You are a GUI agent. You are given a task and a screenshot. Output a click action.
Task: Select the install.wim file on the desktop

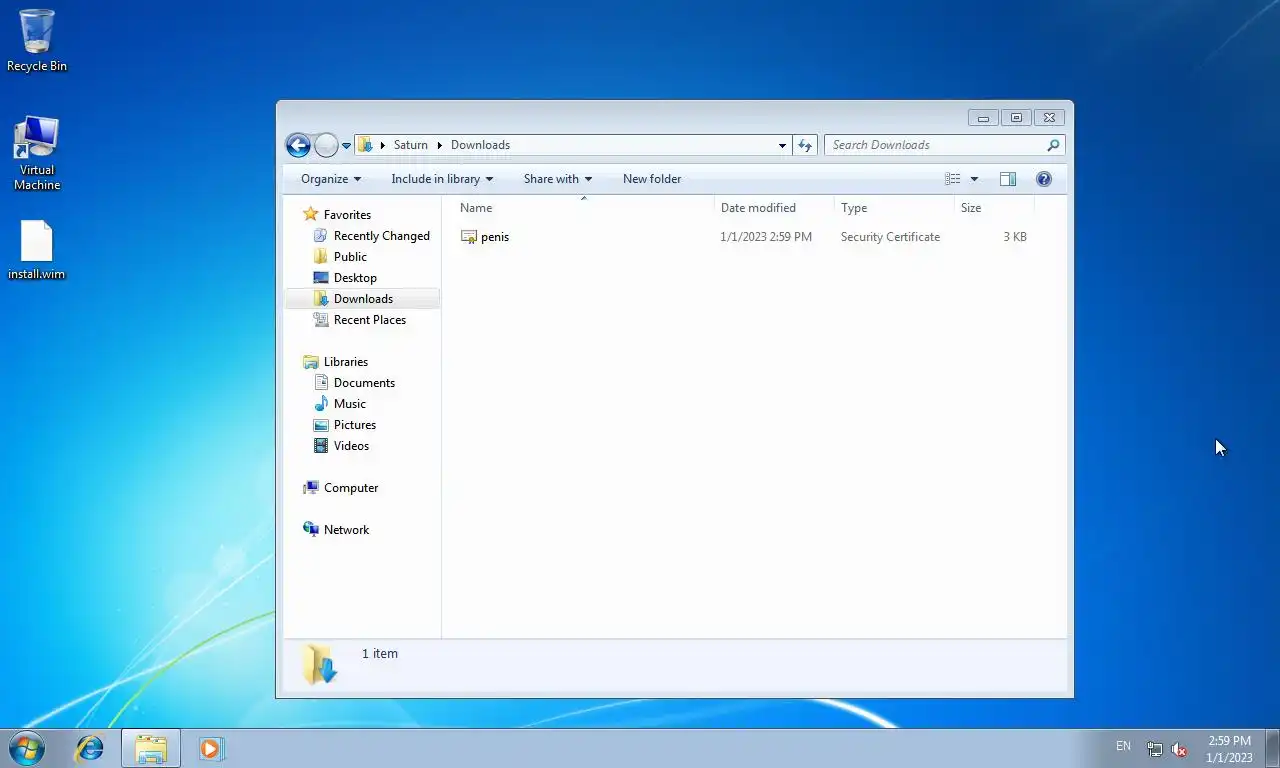pyautogui.click(x=37, y=250)
